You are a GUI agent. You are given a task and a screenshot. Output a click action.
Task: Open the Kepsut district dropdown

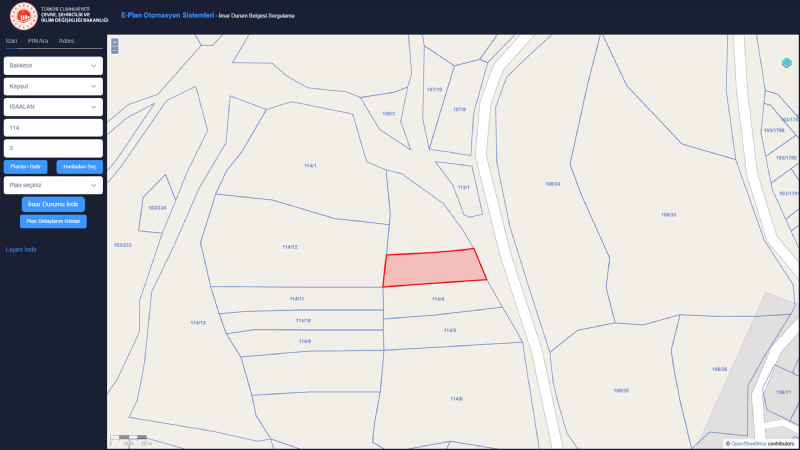(53, 86)
